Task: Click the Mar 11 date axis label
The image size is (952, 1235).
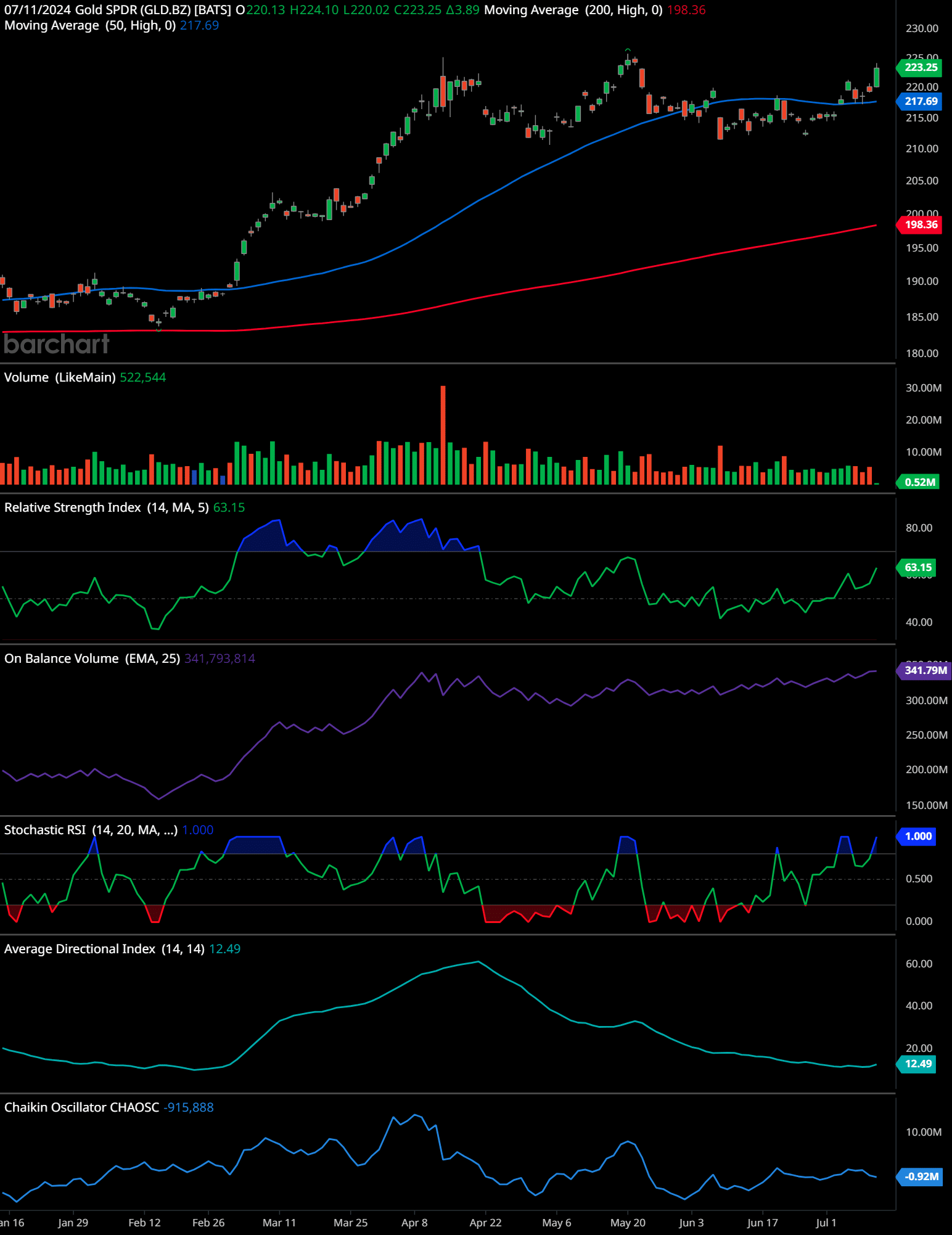Action: click(279, 1223)
